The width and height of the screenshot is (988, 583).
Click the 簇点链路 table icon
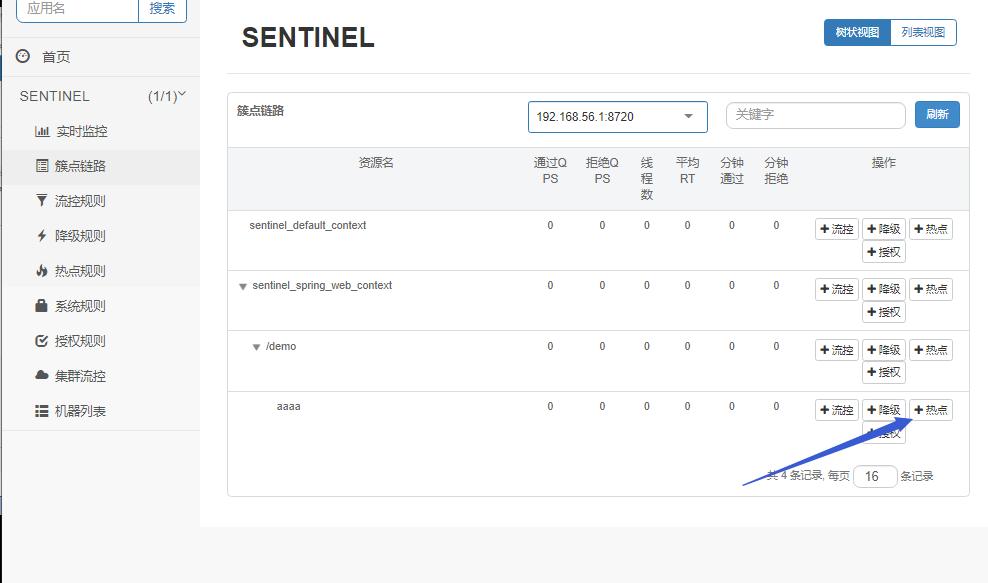(x=42, y=166)
